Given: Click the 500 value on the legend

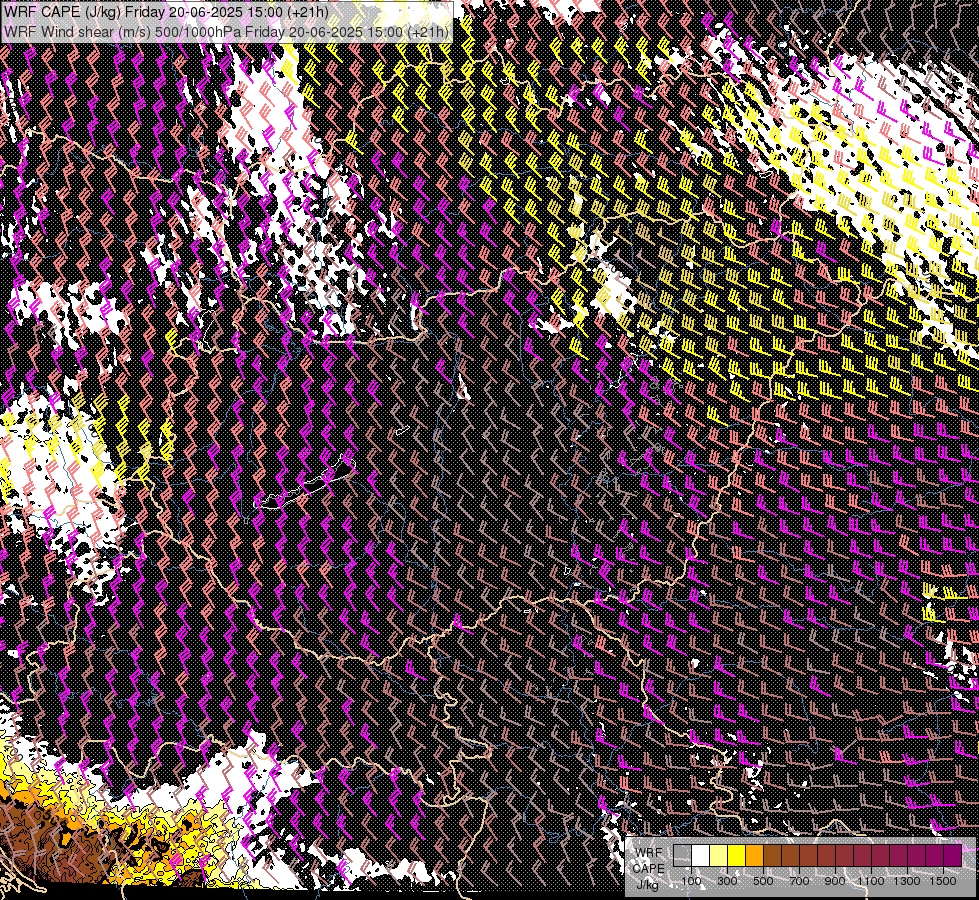Looking at the screenshot, I should tap(763, 881).
